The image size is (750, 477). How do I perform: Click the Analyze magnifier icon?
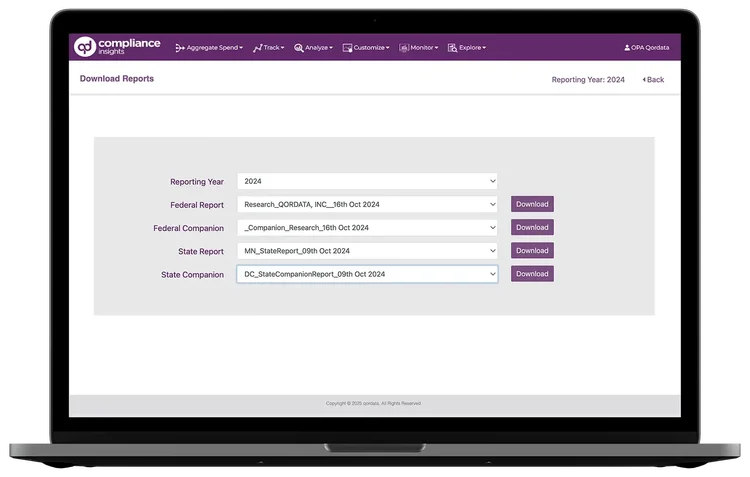299,48
